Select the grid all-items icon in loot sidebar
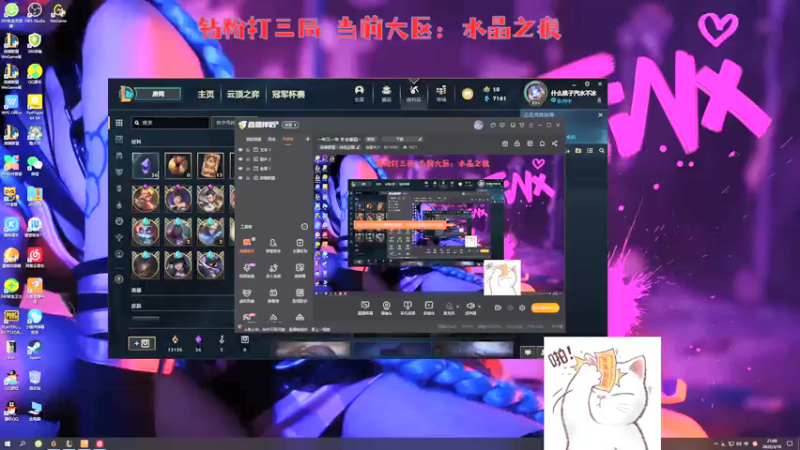Viewport: 800px width, 450px height. pyautogui.click(x=119, y=123)
